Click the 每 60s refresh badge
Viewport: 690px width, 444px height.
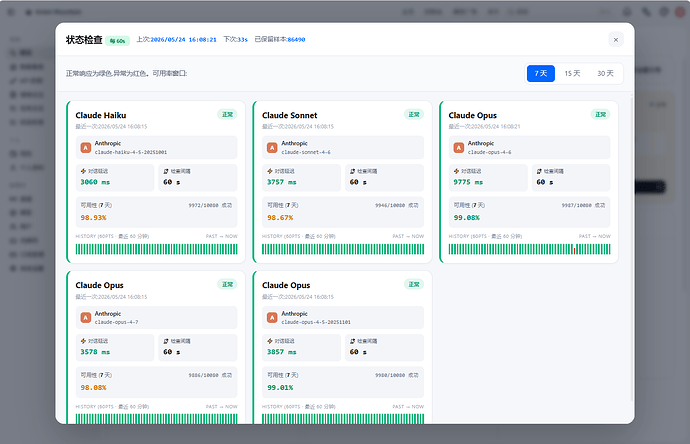117,41
